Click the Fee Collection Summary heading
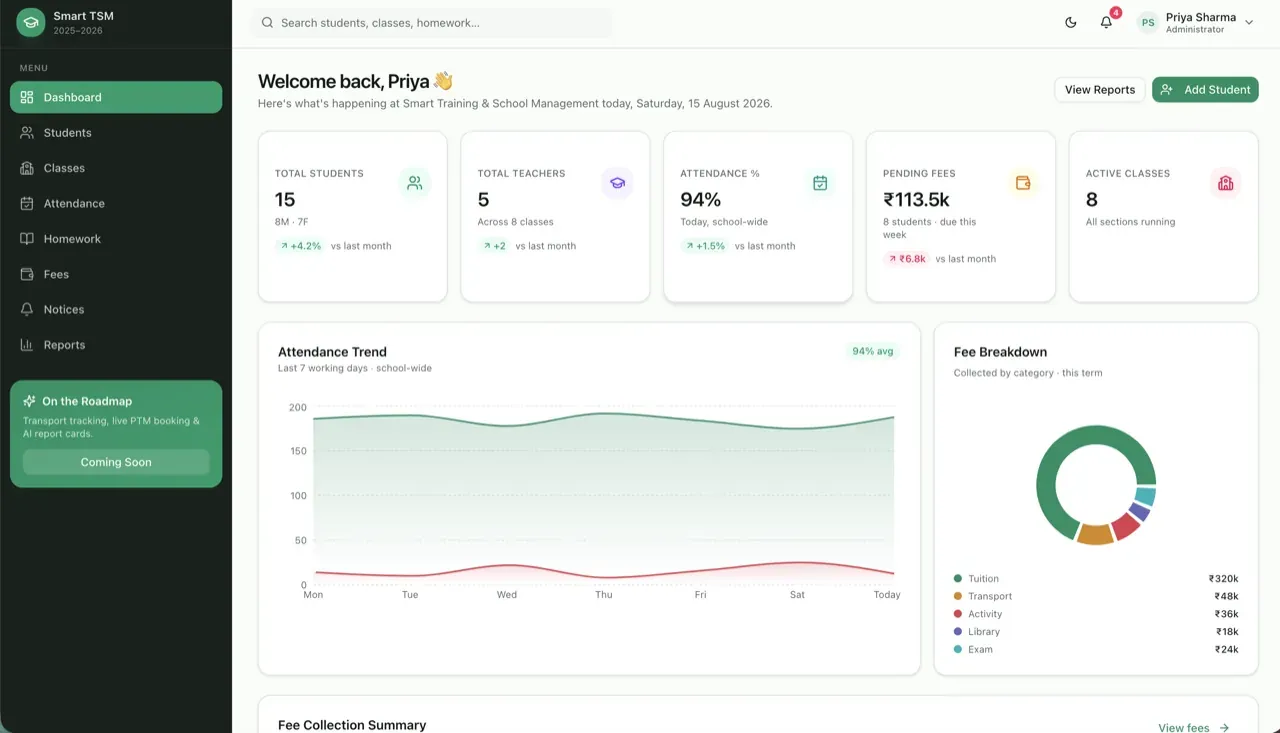The image size is (1280, 733). 352,725
